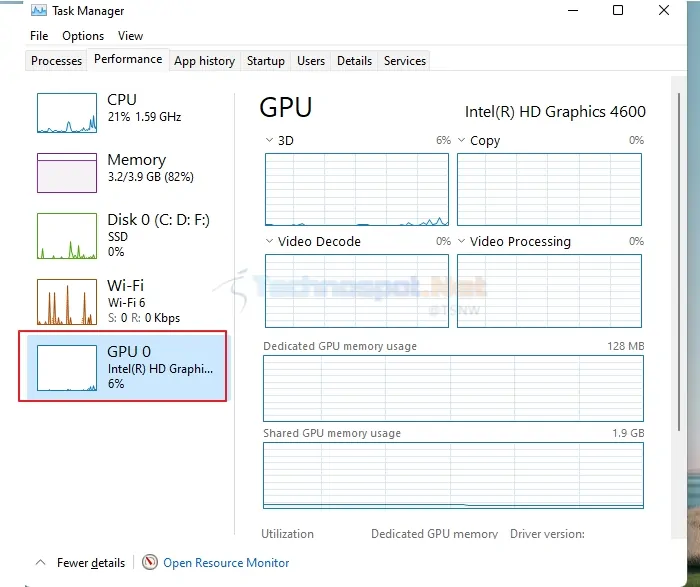Open the Users tab
The height and width of the screenshot is (587, 700).
311,61
